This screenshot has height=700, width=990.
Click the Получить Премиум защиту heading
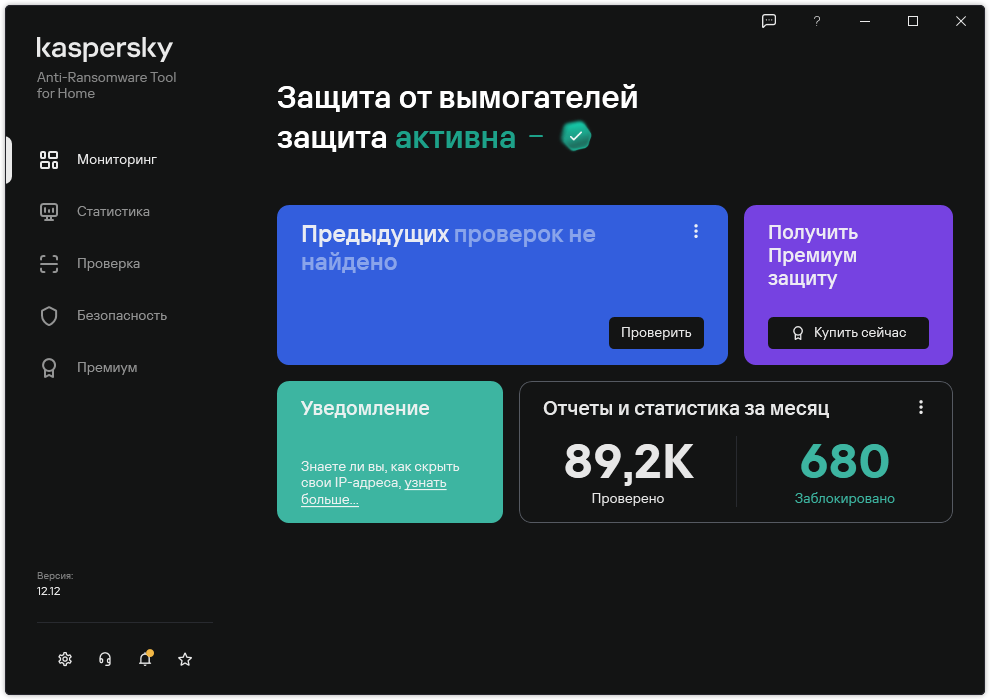click(x=813, y=255)
